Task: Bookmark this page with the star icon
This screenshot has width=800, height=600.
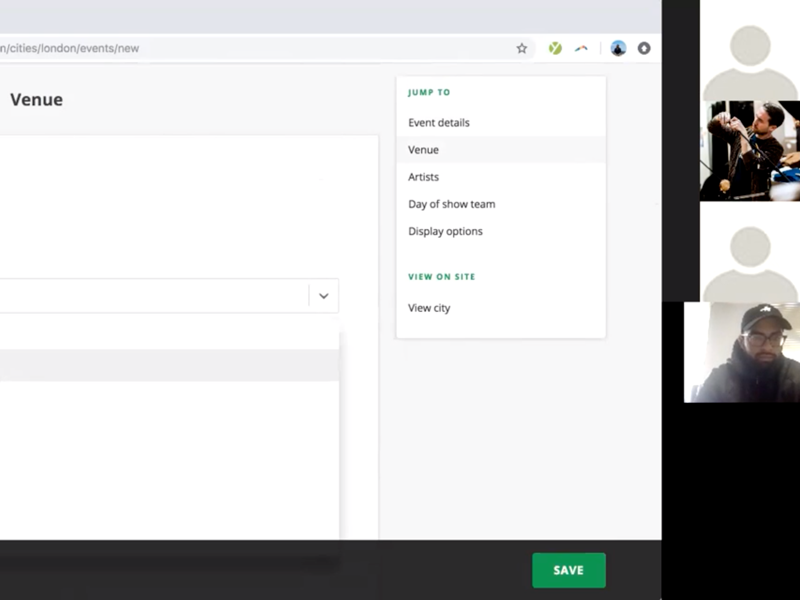Action: coord(521,48)
